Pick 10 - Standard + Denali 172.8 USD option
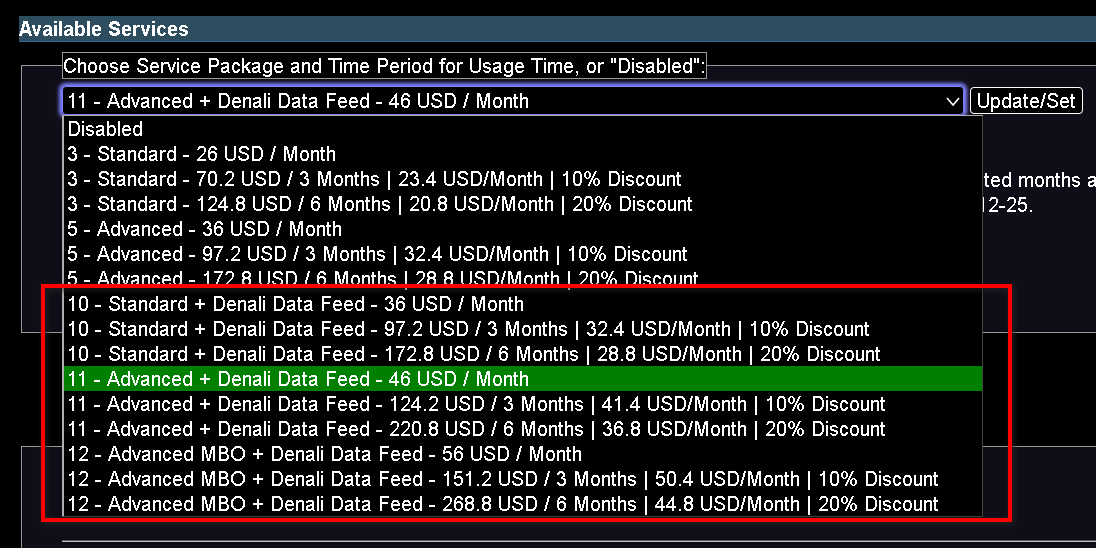This screenshot has height=548, width=1096. [x=523, y=354]
